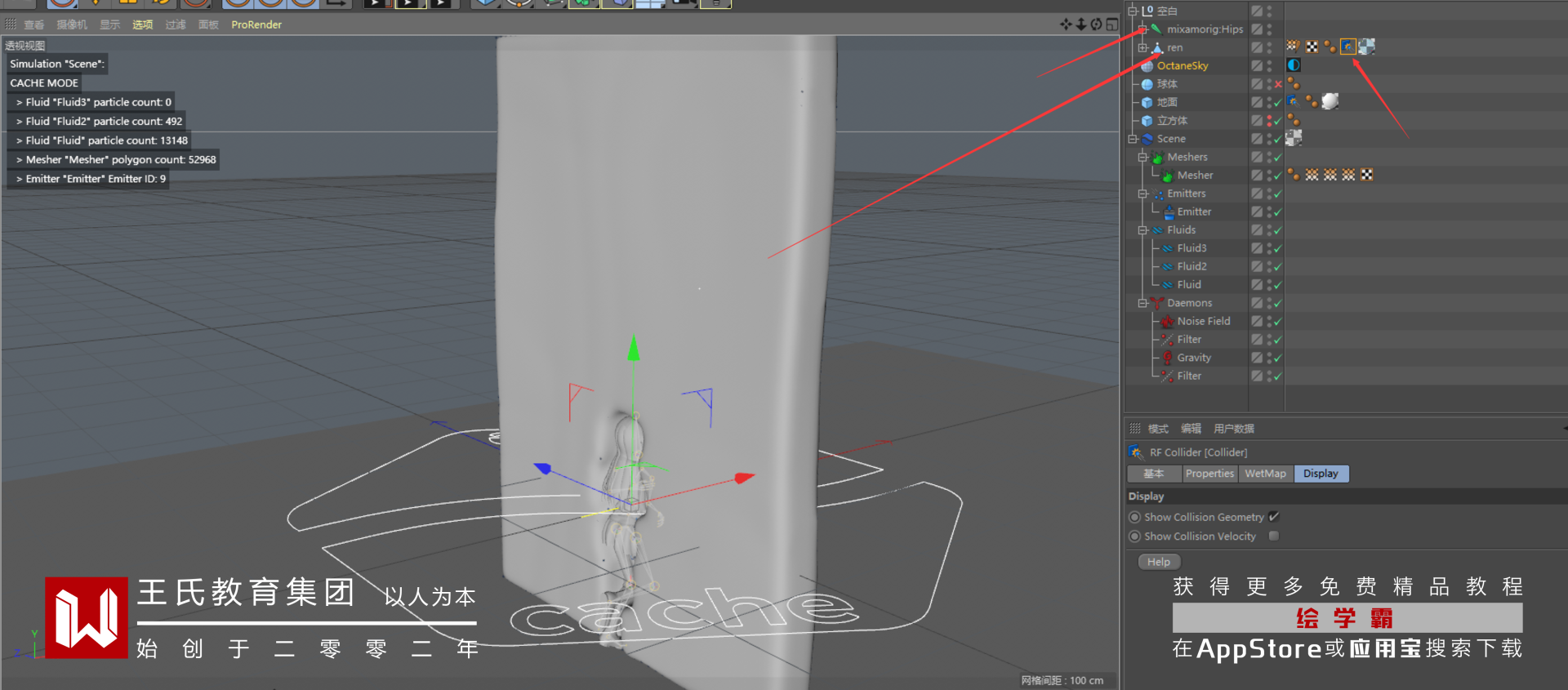Open the 编辑 attribute manager menu
The image size is (1568, 690).
click(1191, 429)
